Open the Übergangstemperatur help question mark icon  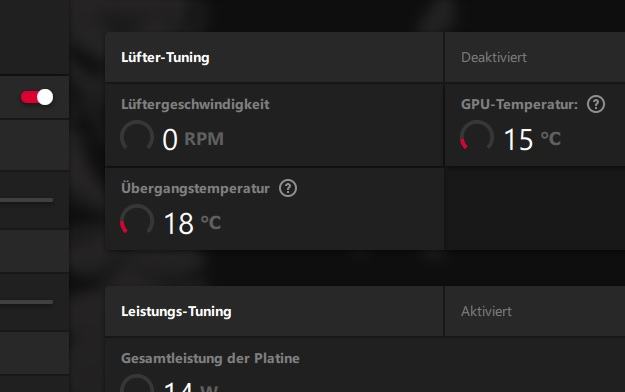288,188
